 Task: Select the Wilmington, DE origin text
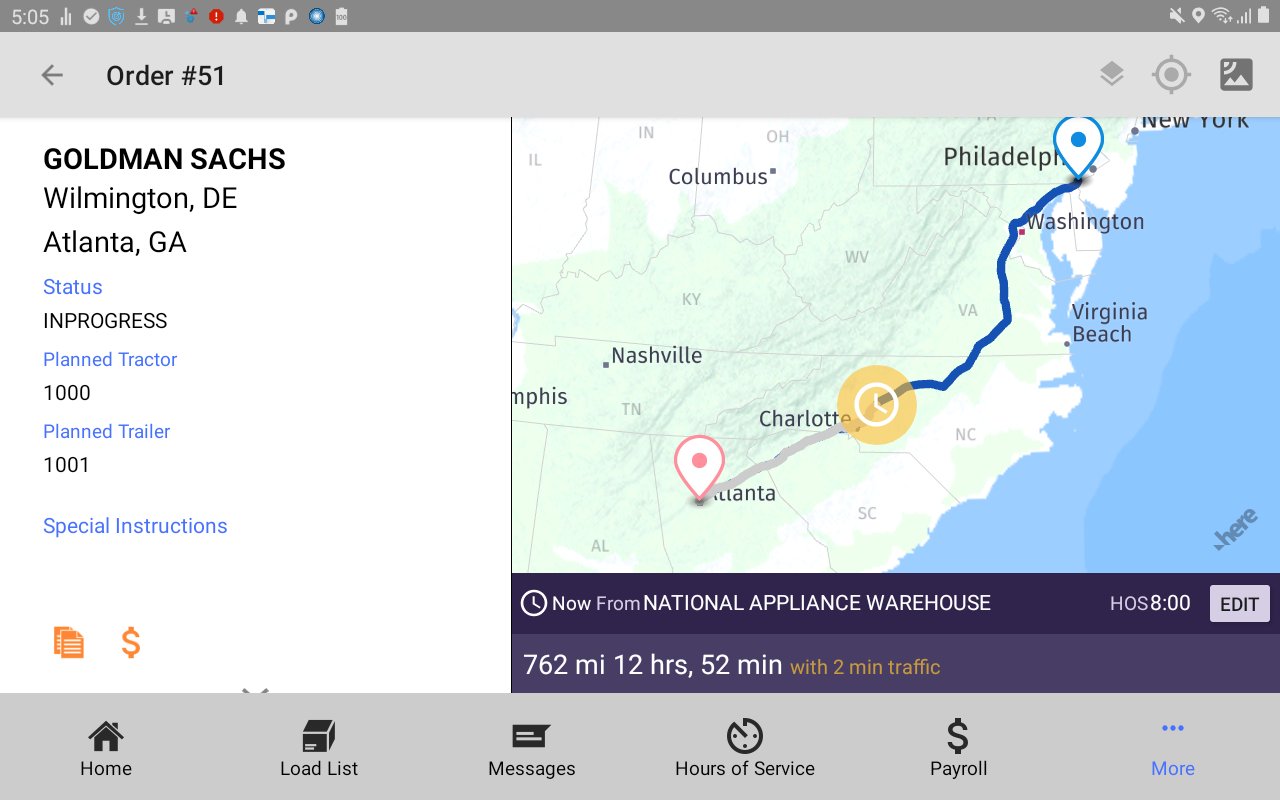pyautogui.click(x=140, y=198)
